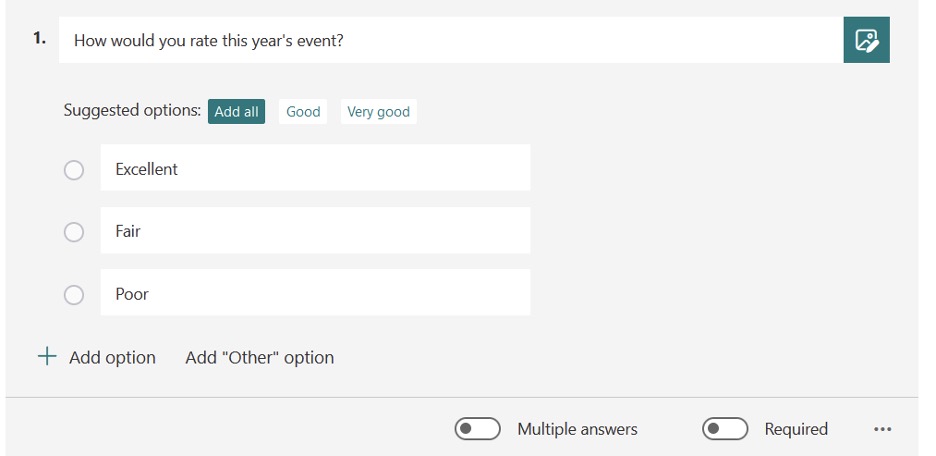Edit the Excellent option text field
This screenshot has height=456, width=936.
(x=315, y=168)
